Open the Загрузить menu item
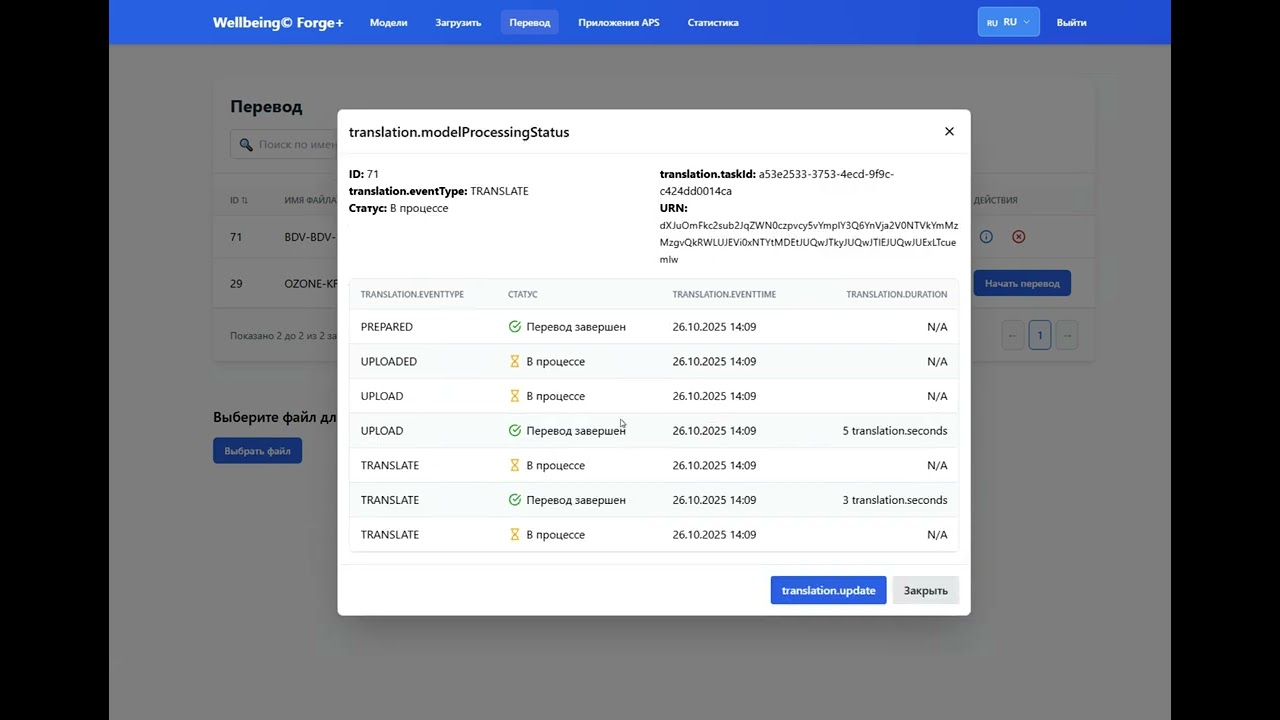This screenshot has width=1280, height=720. pos(458,22)
